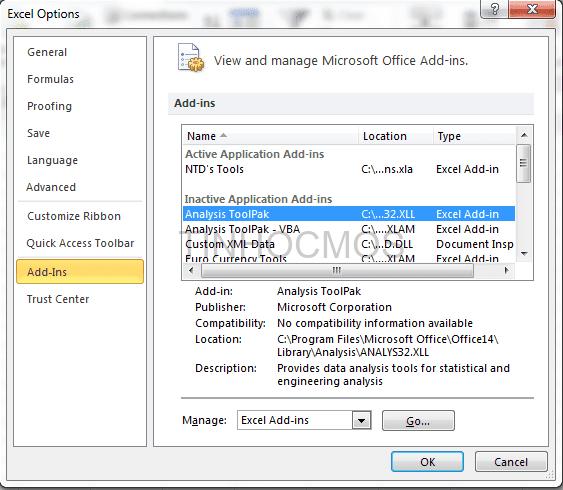Select the Customize Ribbon category
The width and height of the screenshot is (563, 490).
pos(74,216)
